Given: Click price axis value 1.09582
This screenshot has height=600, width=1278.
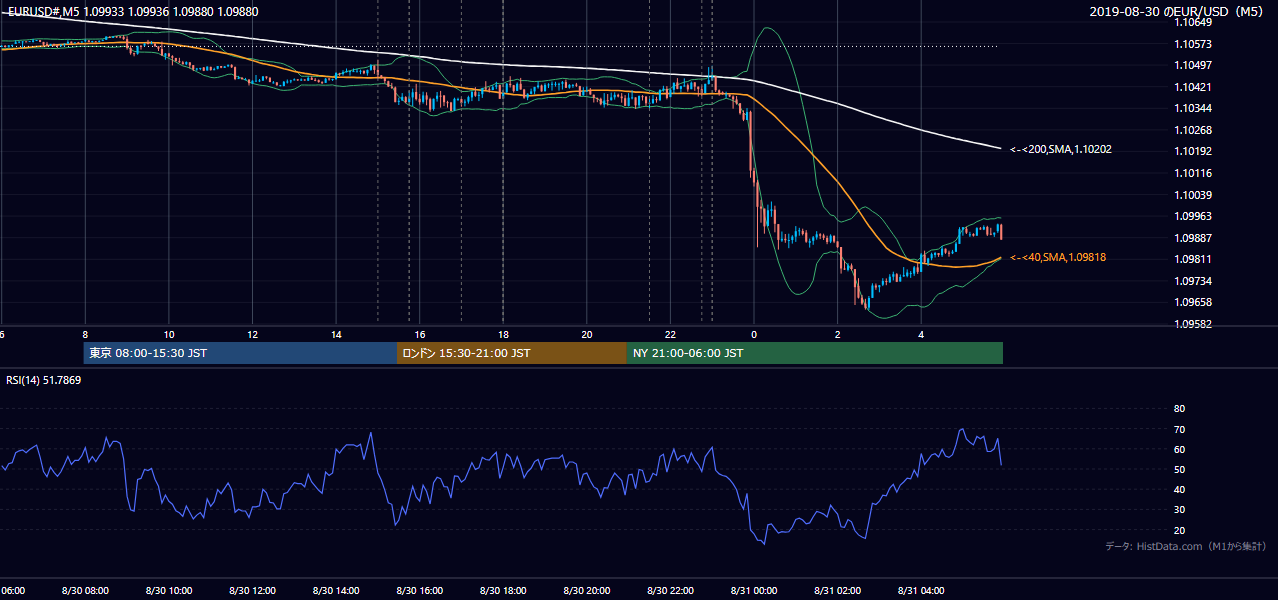Looking at the screenshot, I should (x=1193, y=324).
